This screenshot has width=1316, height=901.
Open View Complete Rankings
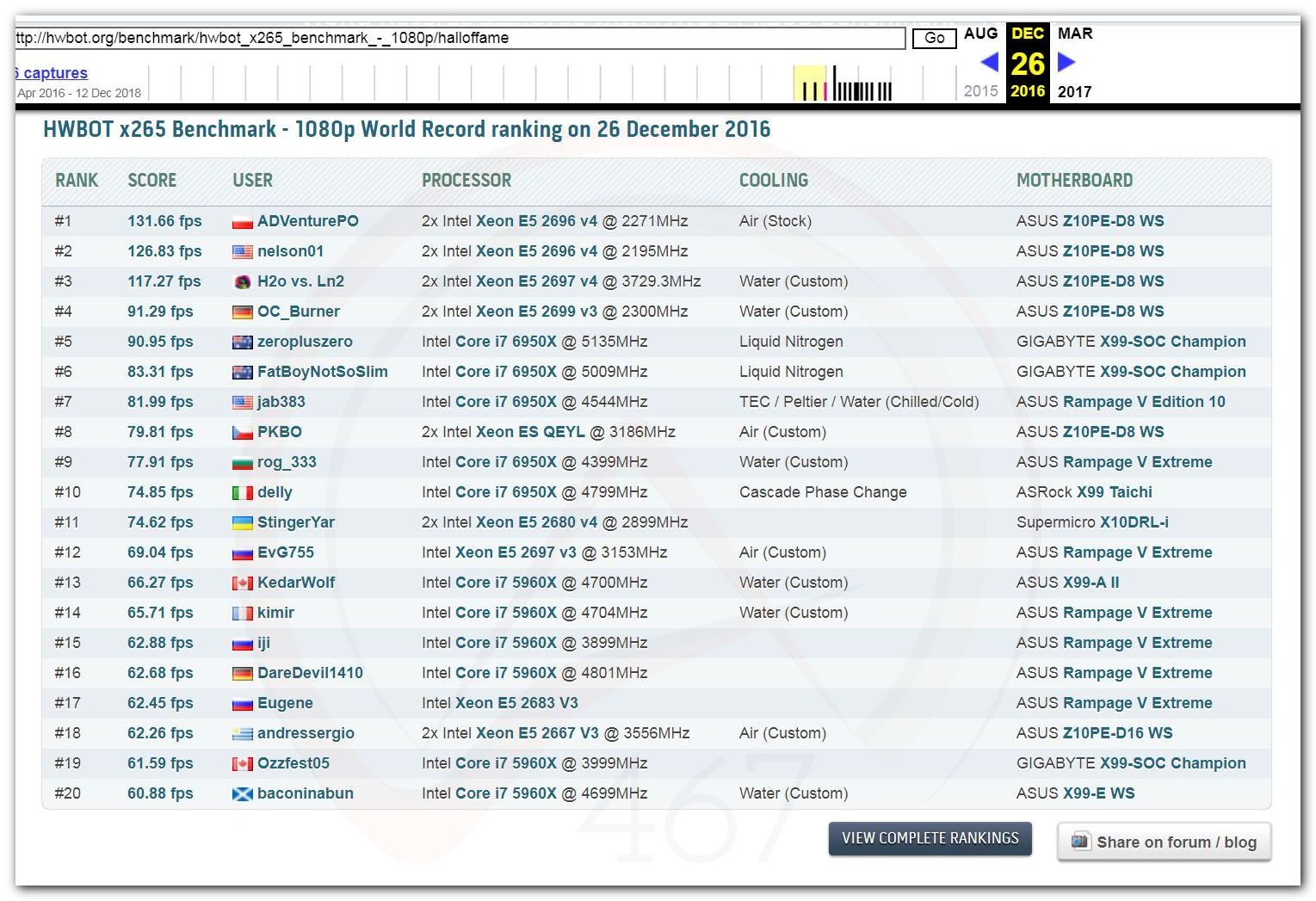pos(930,838)
